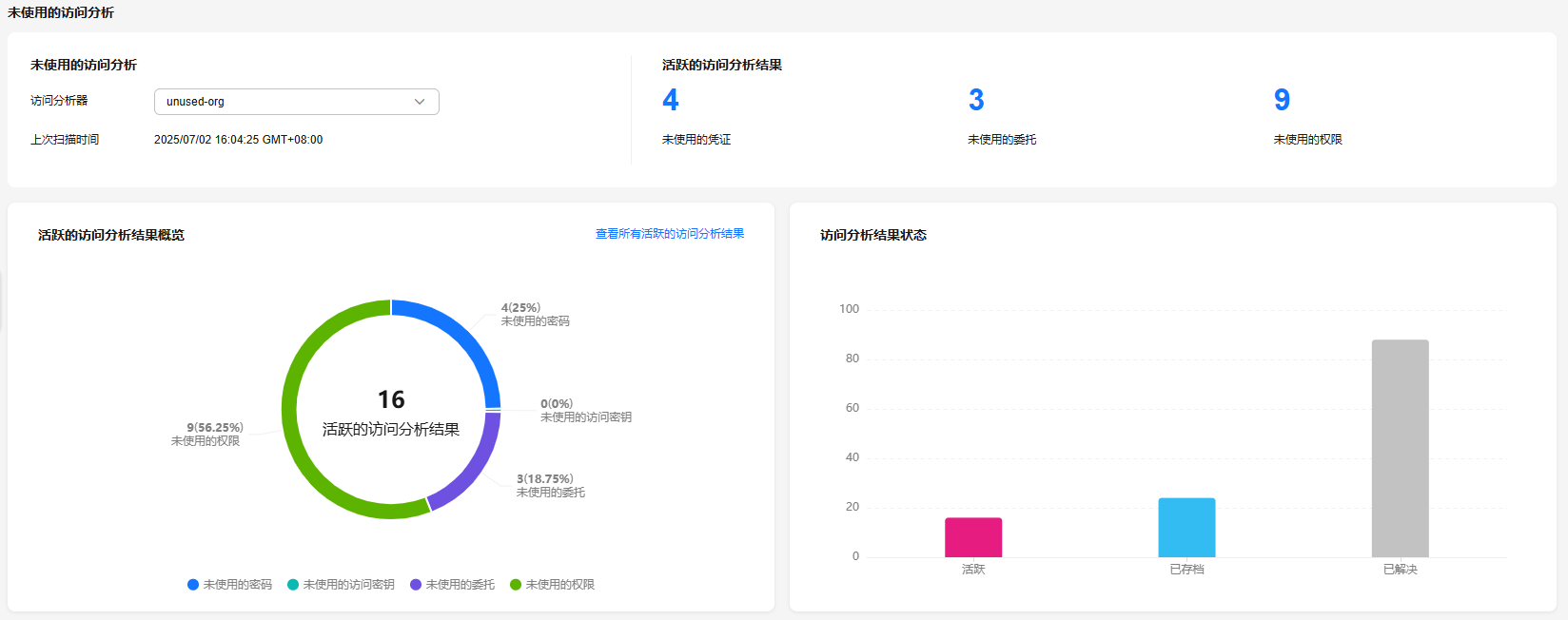This screenshot has width=1568, height=620.
Task: Click the gray 已解决 bar
Action: point(1400,448)
